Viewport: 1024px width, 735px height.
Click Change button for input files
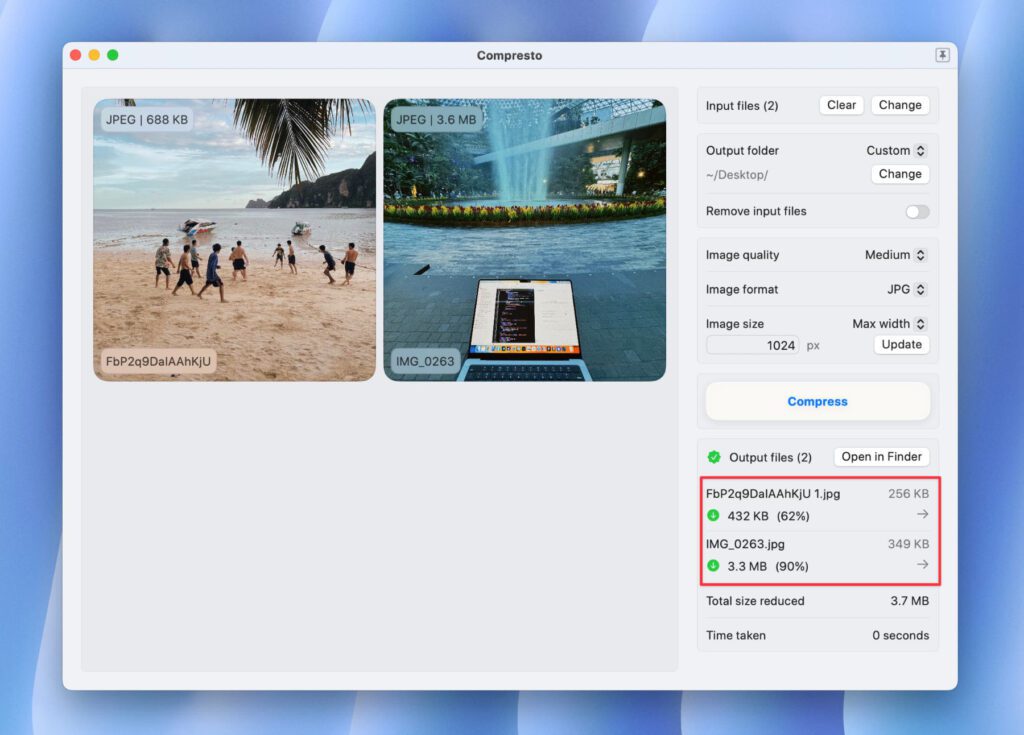point(900,105)
